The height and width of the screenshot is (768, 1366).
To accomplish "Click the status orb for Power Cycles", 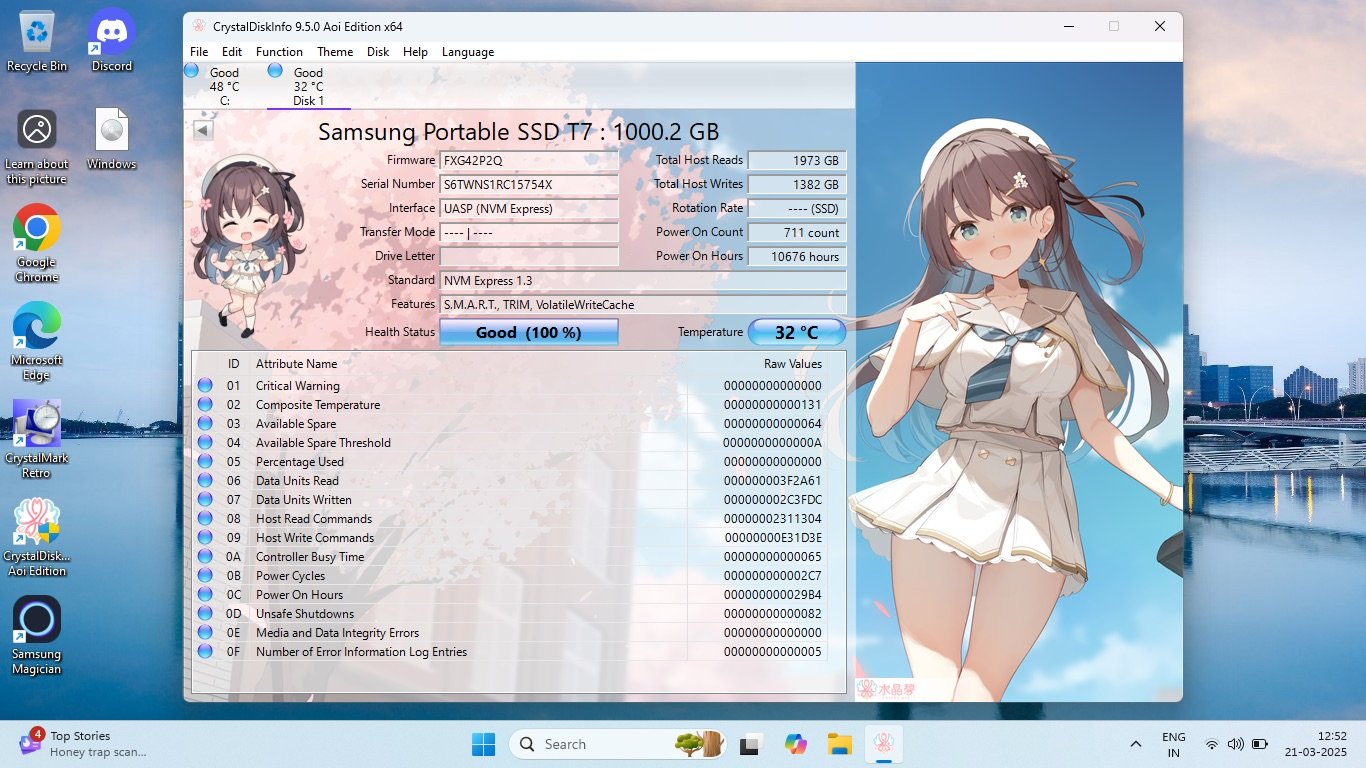I will tap(205, 576).
